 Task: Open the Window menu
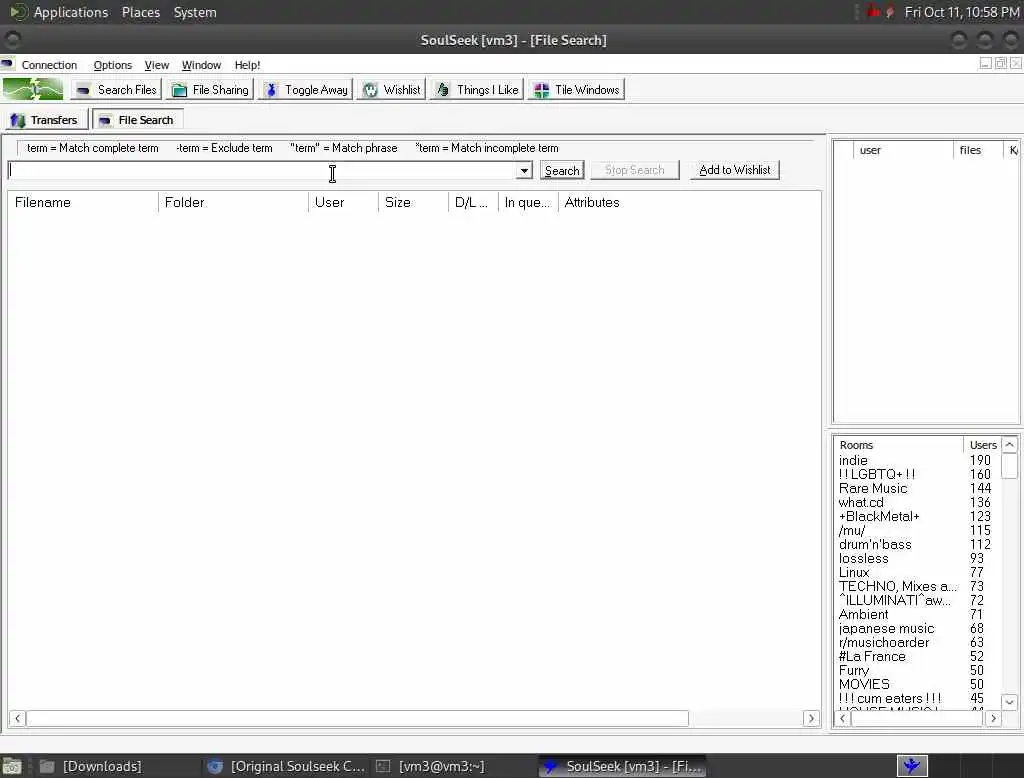(x=201, y=65)
